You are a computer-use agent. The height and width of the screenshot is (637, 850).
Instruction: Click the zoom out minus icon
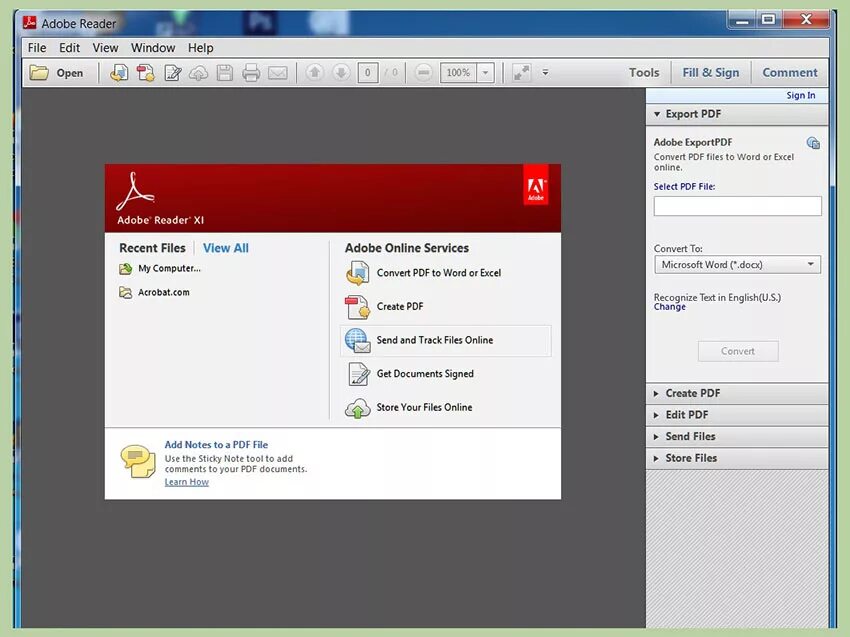pos(423,72)
